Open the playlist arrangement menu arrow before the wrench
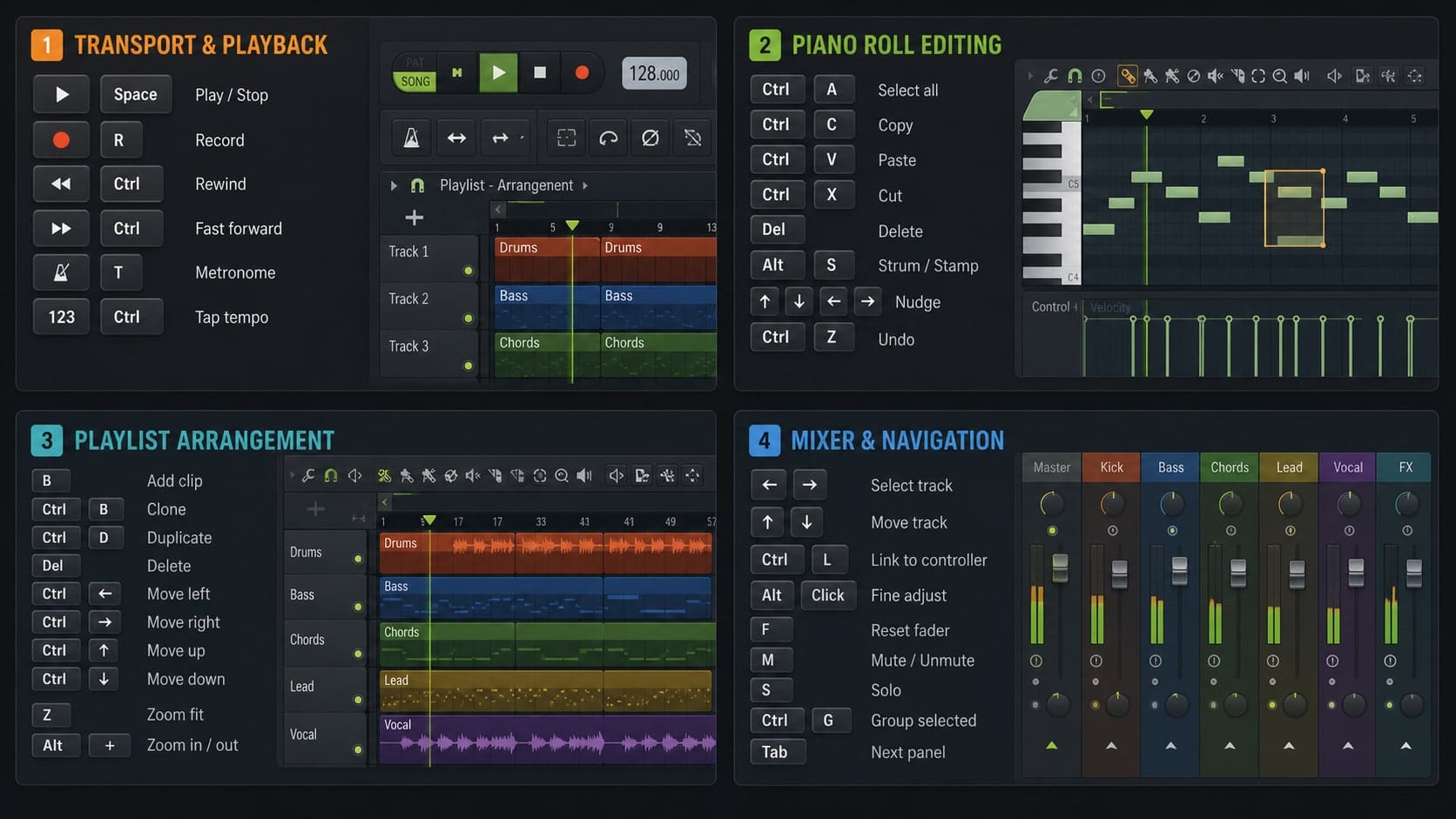Viewport: 1456px width, 819px height. click(x=292, y=476)
